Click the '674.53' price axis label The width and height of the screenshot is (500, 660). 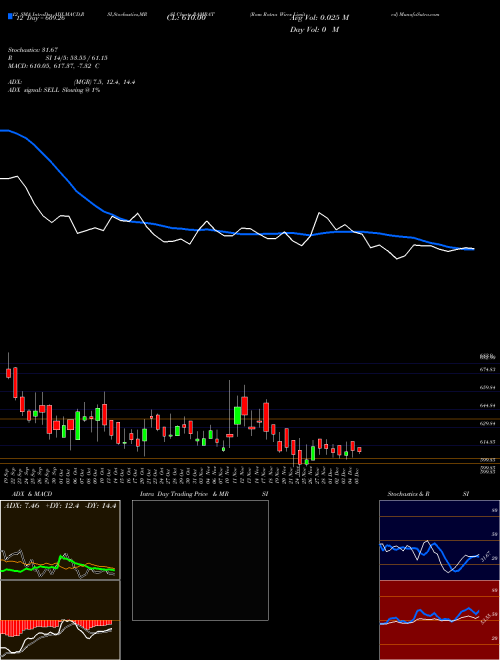click(x=487, y=369)
